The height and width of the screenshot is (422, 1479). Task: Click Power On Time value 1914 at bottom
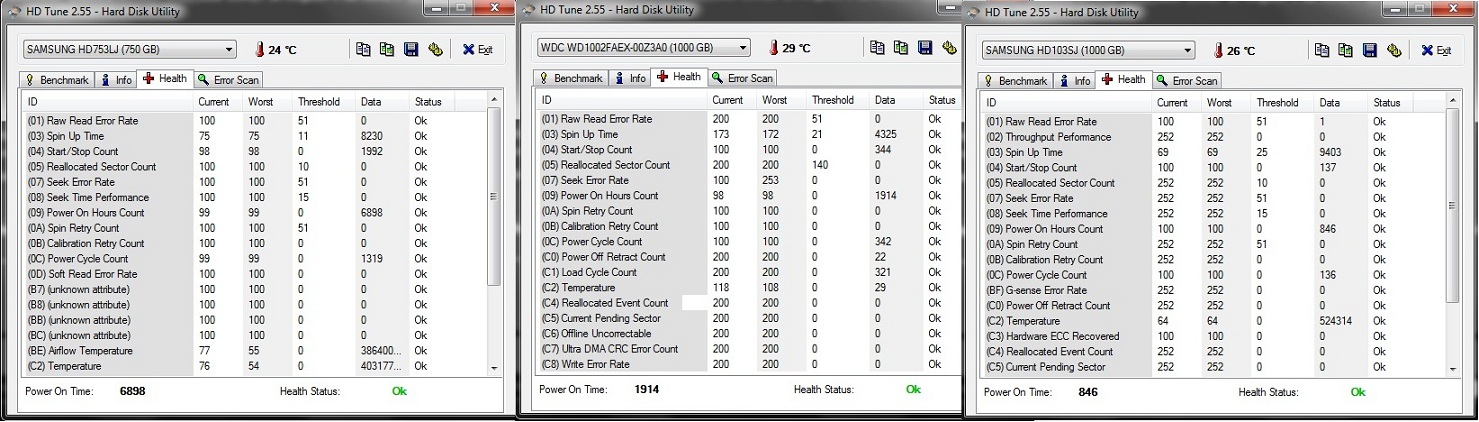coord(647,390)
